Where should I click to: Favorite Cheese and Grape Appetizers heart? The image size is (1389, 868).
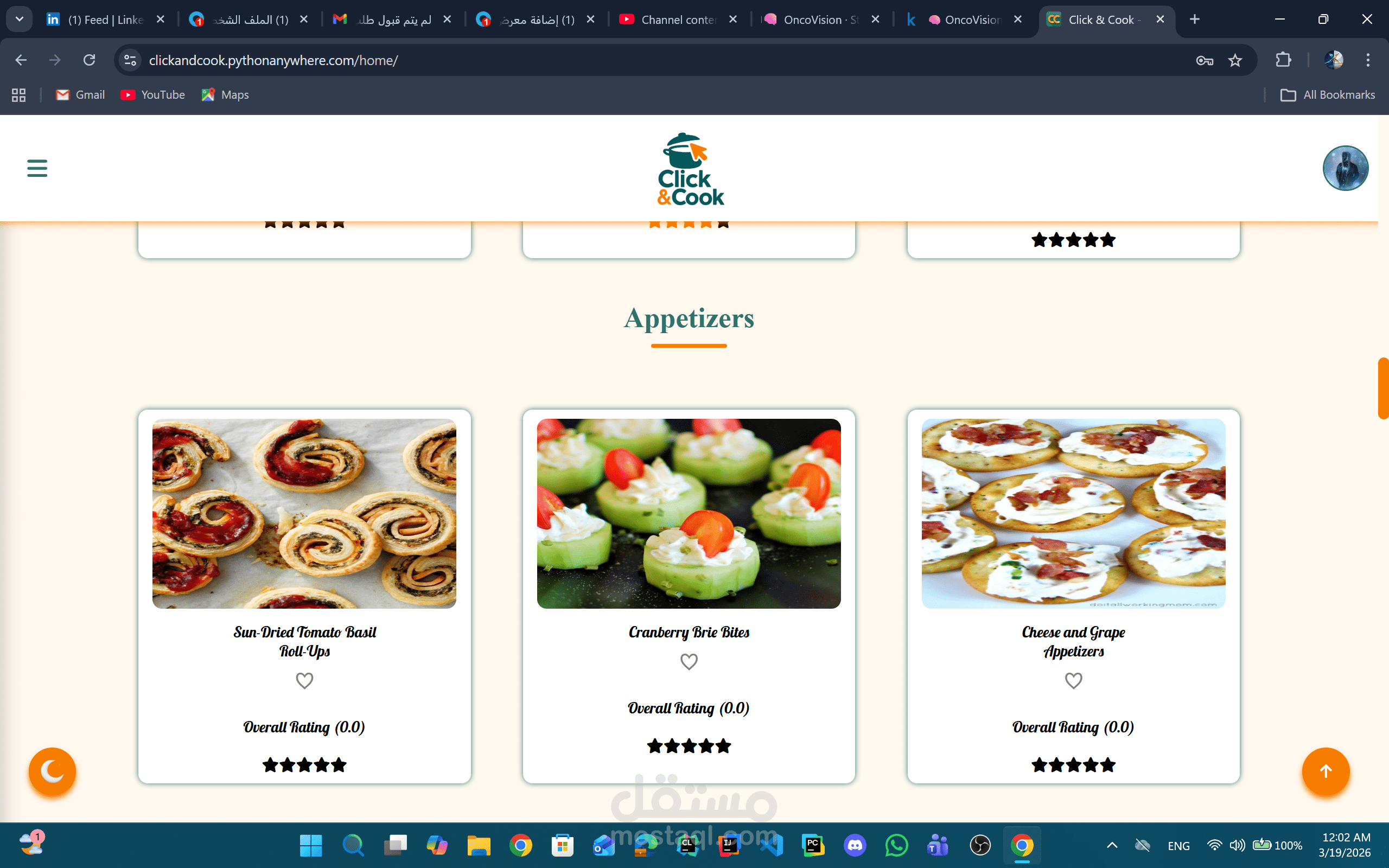(x=1073, y=681)
